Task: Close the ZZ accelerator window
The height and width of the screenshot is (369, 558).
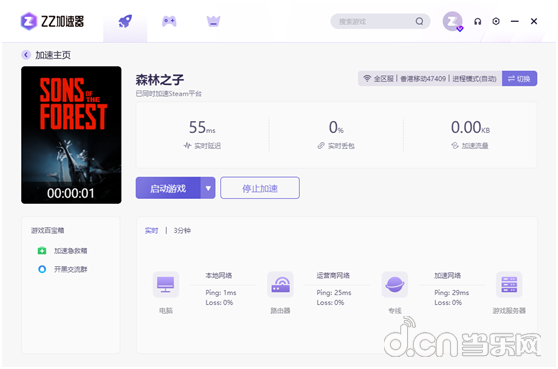Action: (x=534, y=21)
